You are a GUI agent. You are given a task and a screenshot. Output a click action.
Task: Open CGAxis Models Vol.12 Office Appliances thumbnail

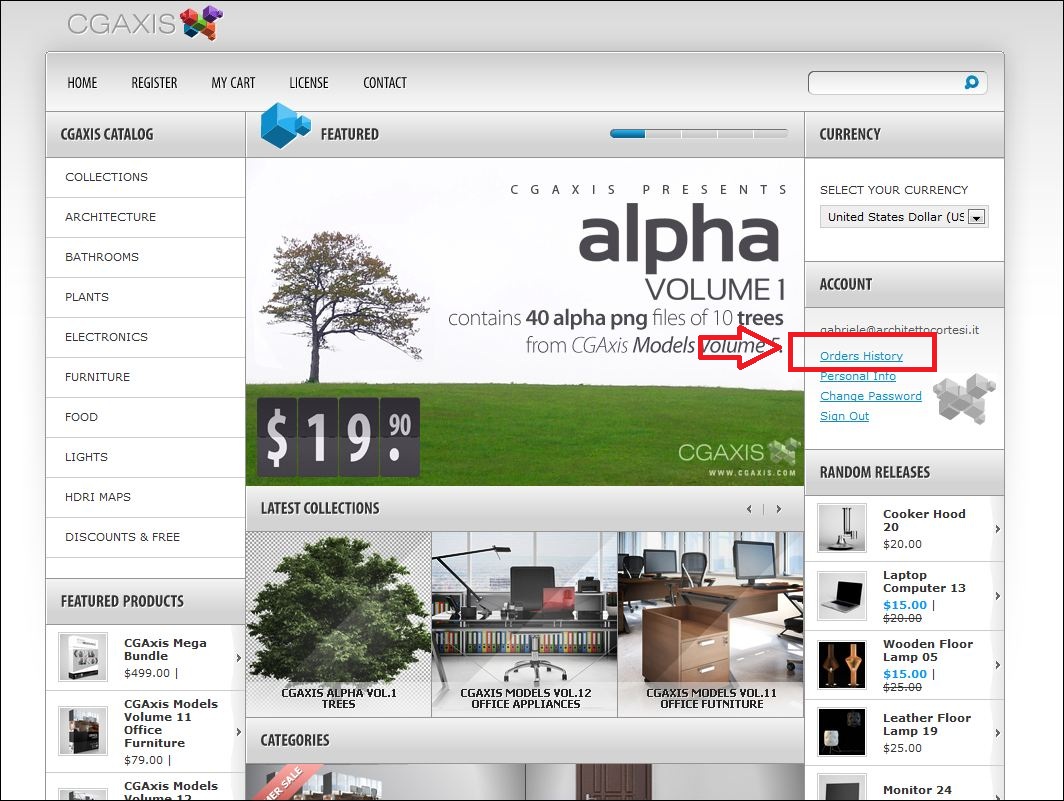pos(525,624)
